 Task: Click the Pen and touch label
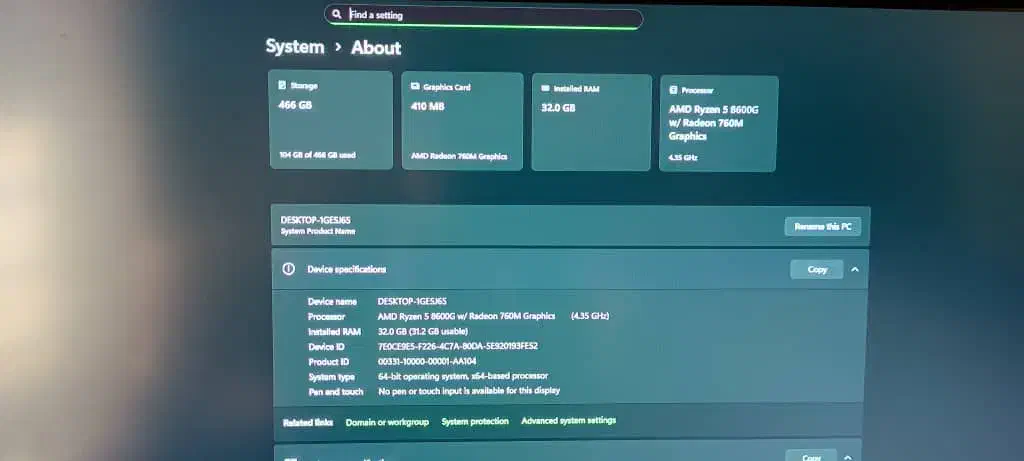click(x=336, y=392)
